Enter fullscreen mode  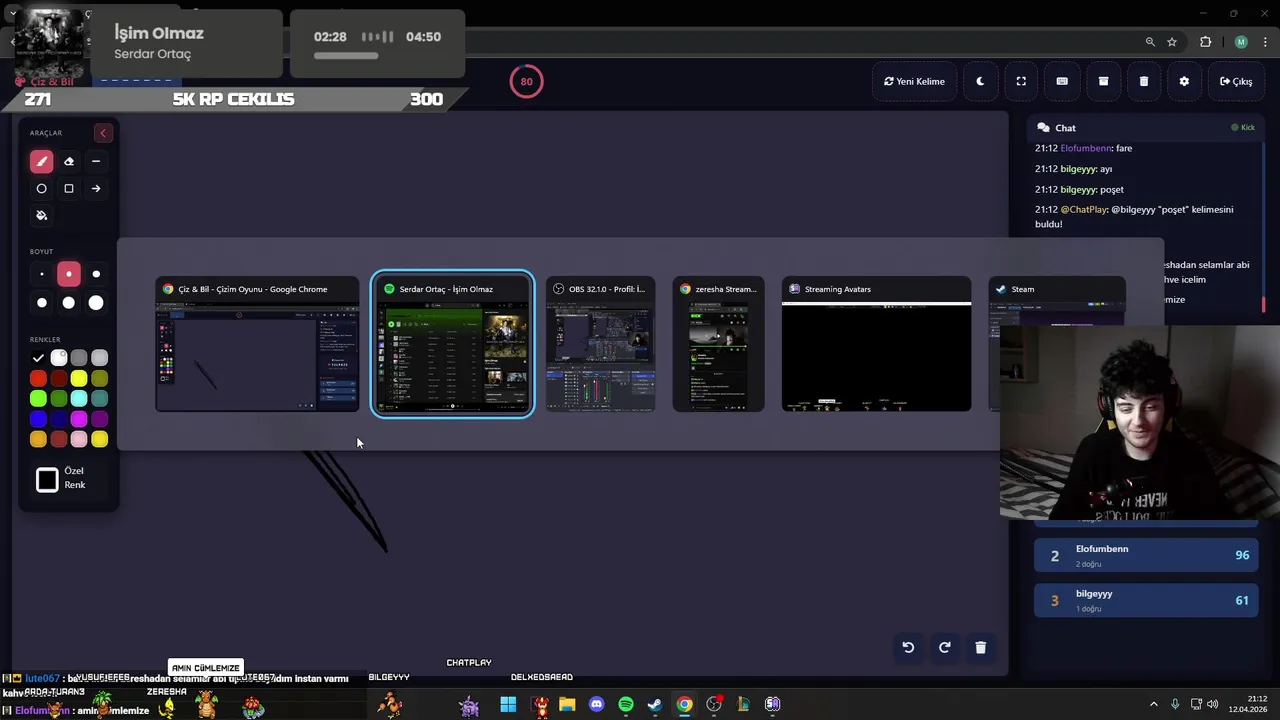(x=1021, y=81)
